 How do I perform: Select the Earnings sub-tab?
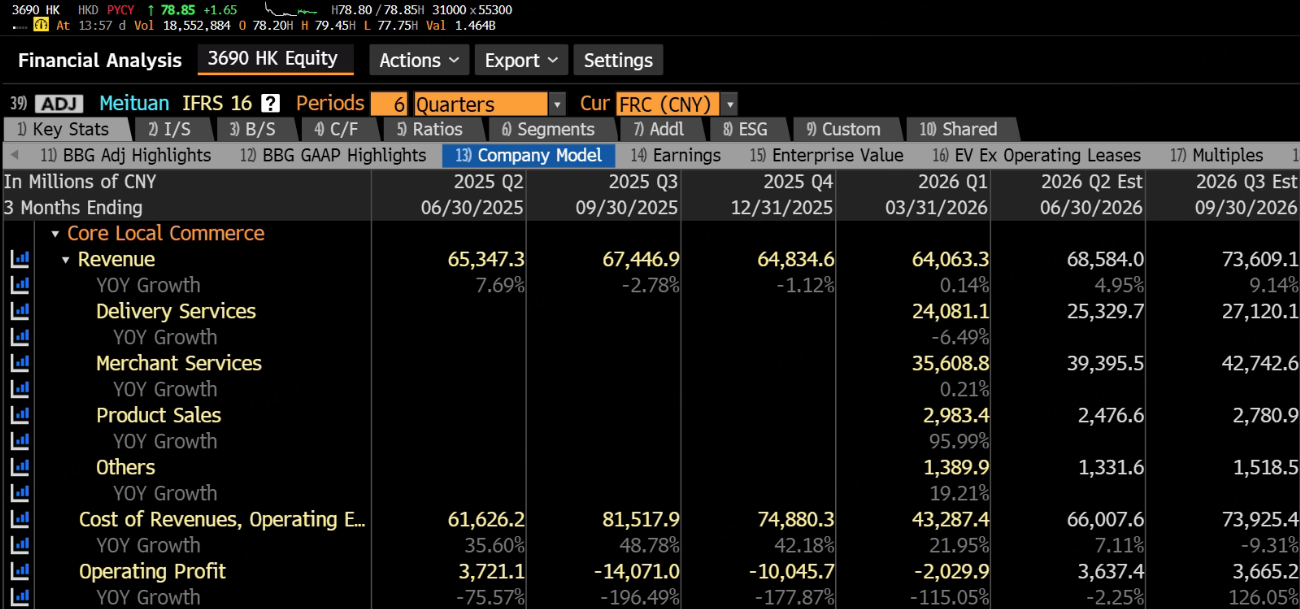click(x=676, y=155)
